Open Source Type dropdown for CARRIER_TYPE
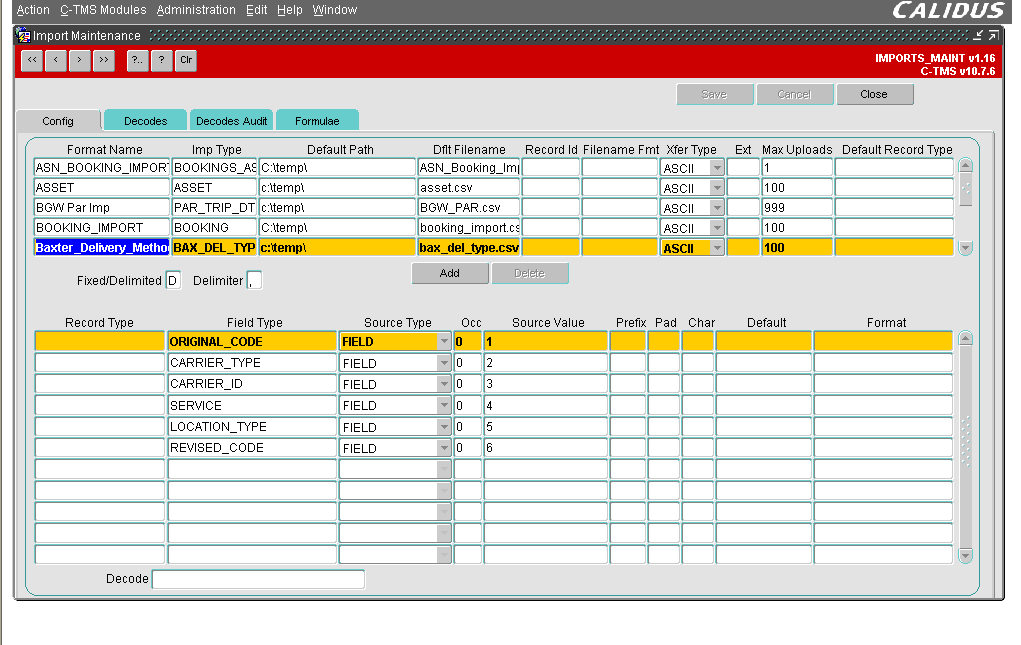Screen dimensions: 1021x645 pyautogui.click(x=444, y=363)
